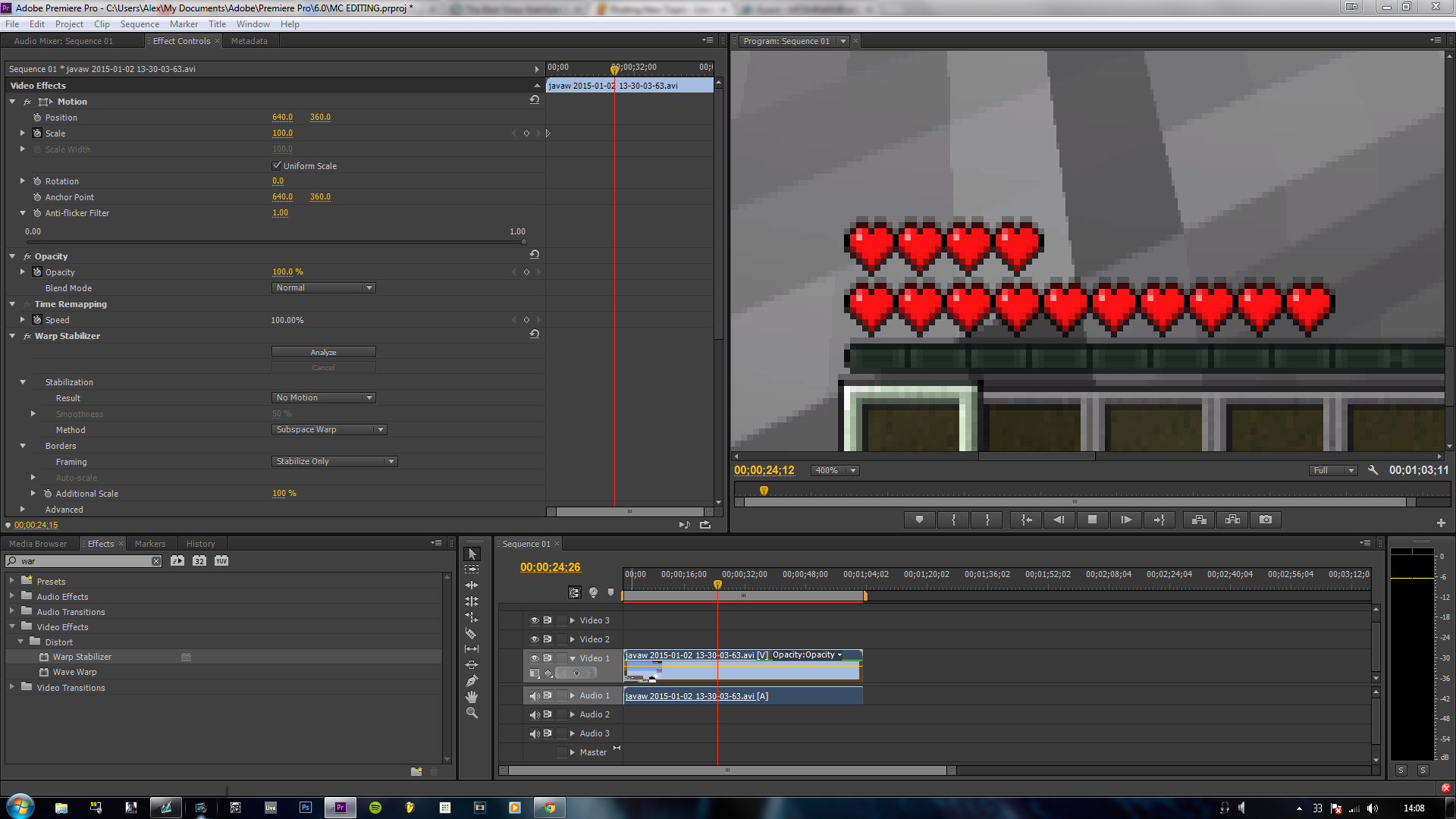Screen dimensions: 1456x819
Task: Open the History tab
Action: (x=200, y=544)
